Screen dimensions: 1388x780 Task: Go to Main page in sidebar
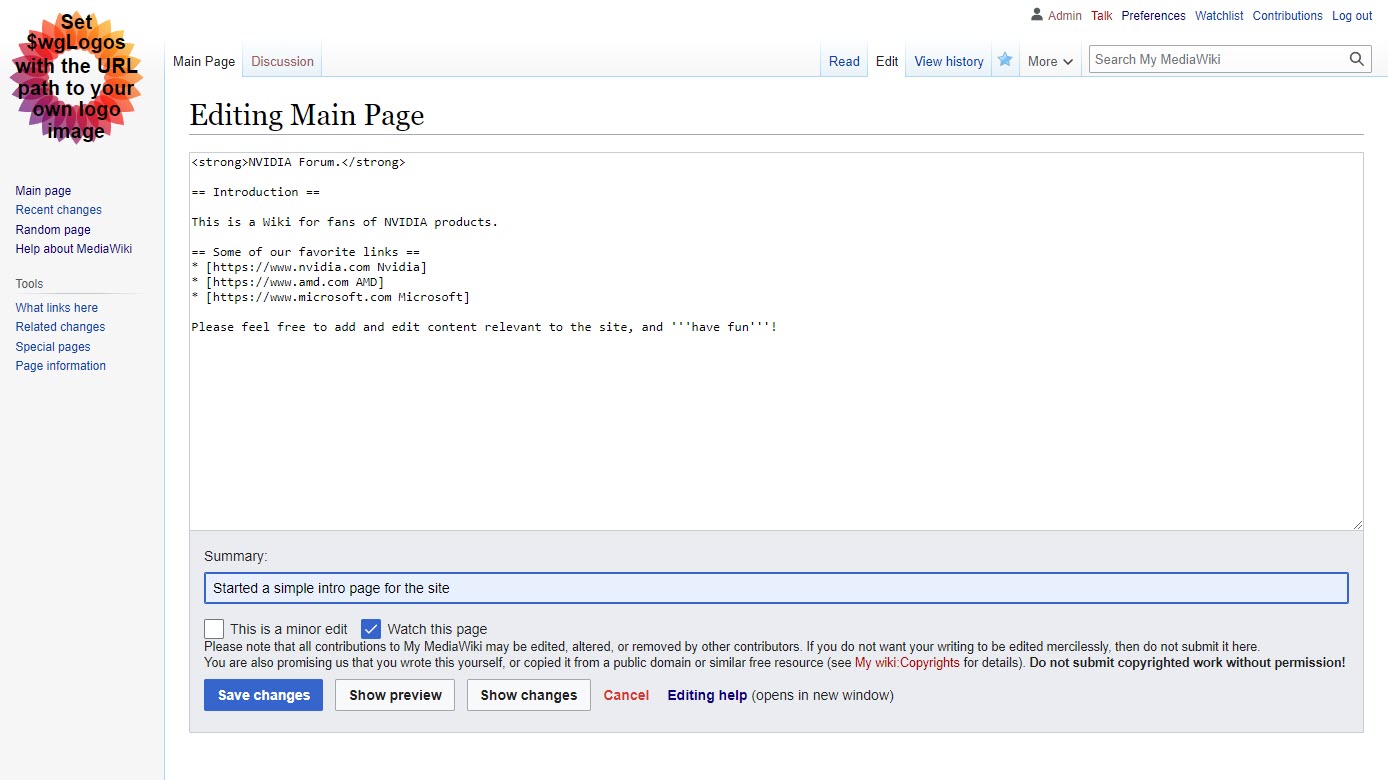coord(43,191)
